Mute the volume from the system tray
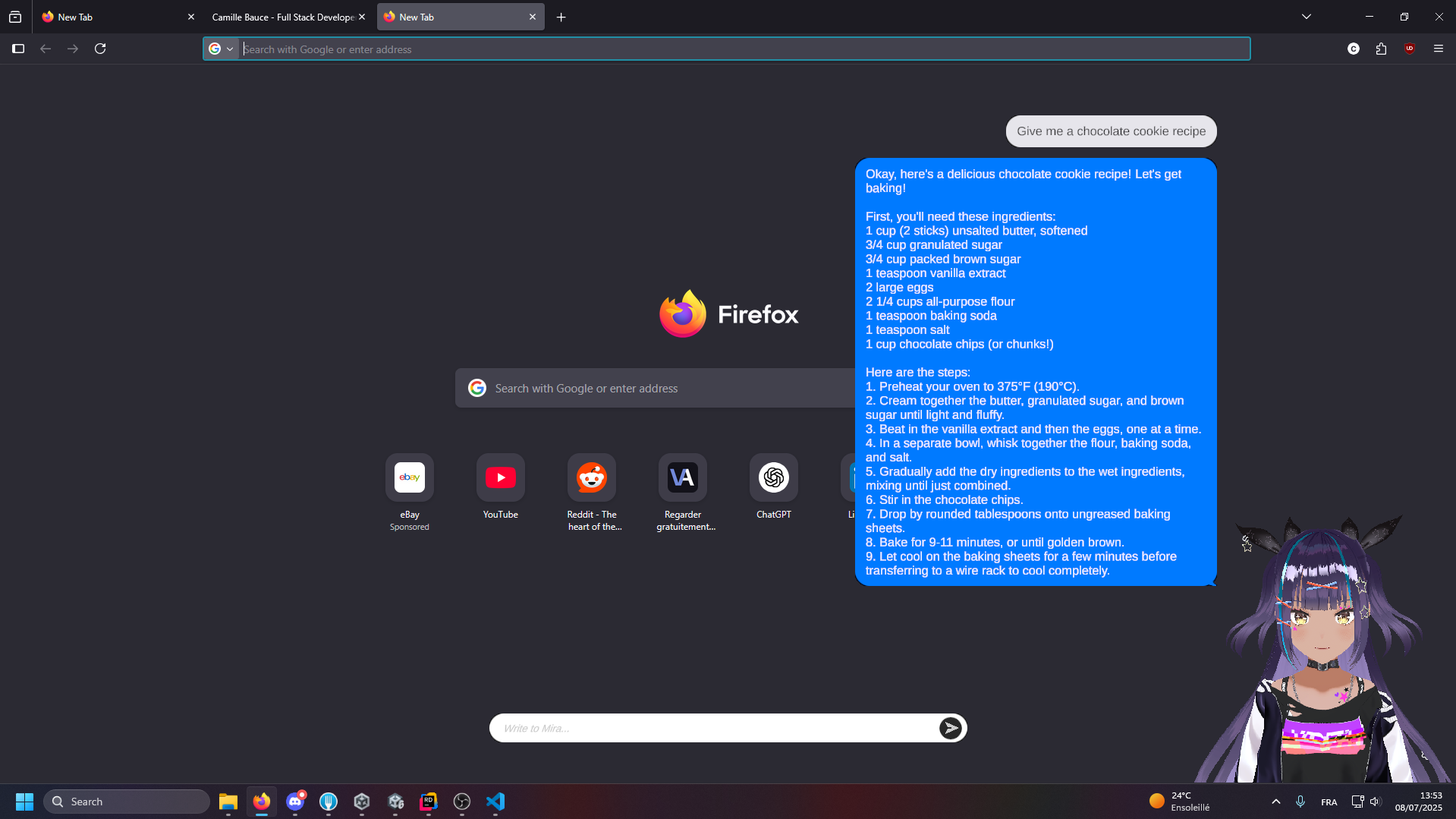 coord(1376,801)
